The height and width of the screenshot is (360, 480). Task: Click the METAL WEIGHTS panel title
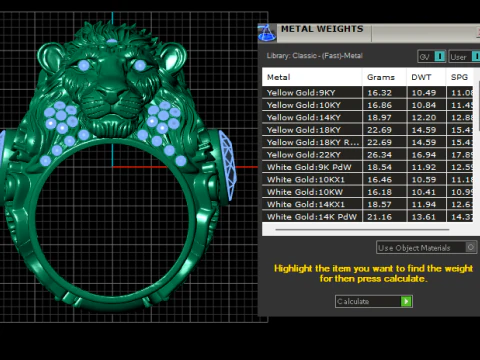click(x=322, y=29)
